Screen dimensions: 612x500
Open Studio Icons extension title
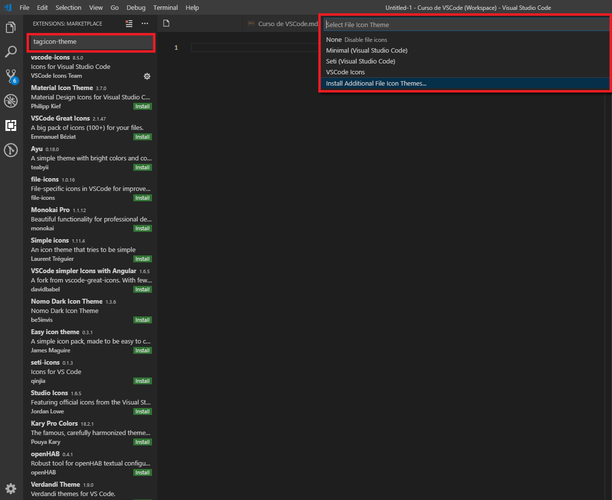click(49, 393)
